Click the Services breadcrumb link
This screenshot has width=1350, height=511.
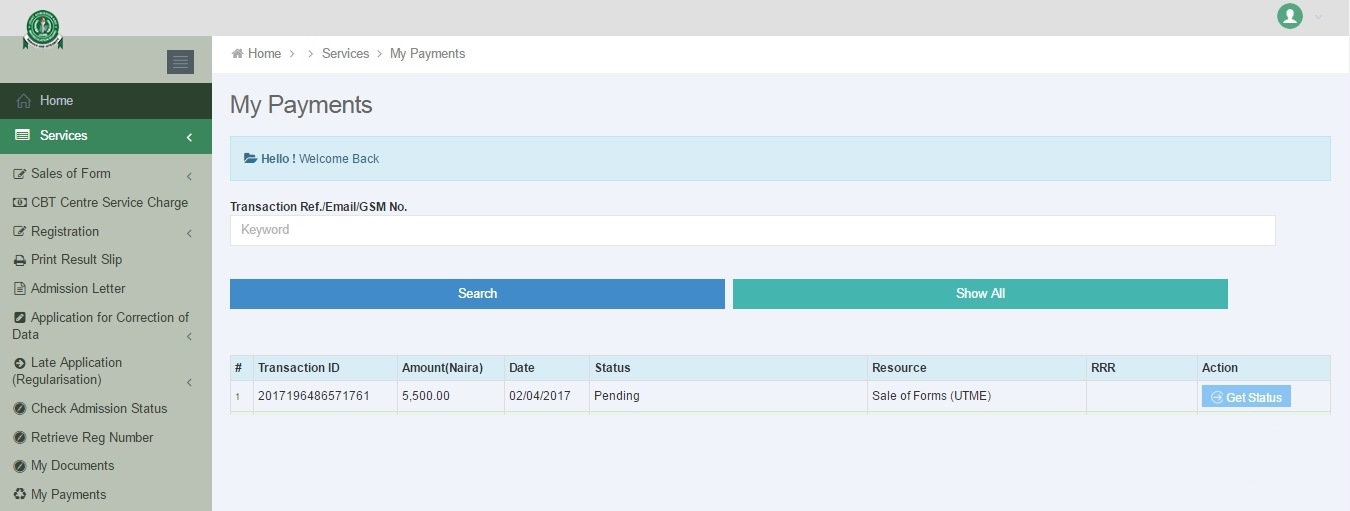click(x=345, y=54)
